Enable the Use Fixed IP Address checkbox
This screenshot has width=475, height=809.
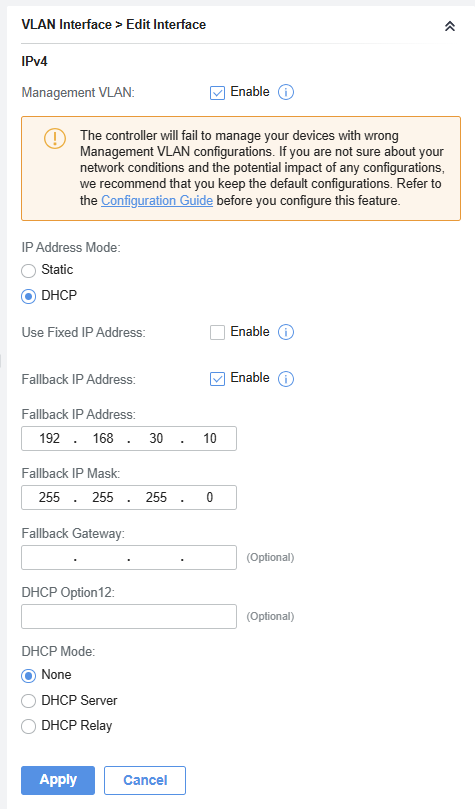pos(217,333)
